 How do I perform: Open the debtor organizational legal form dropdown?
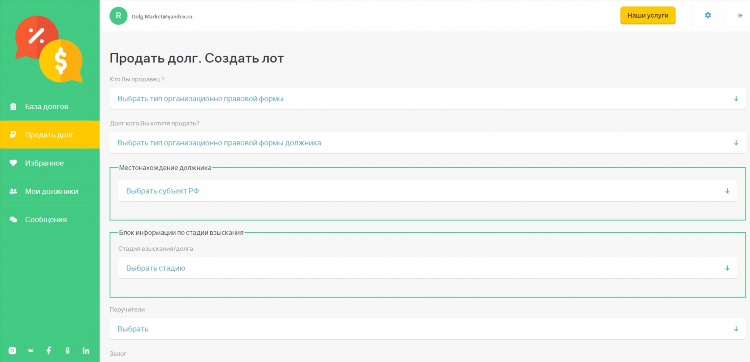point(428,143)
